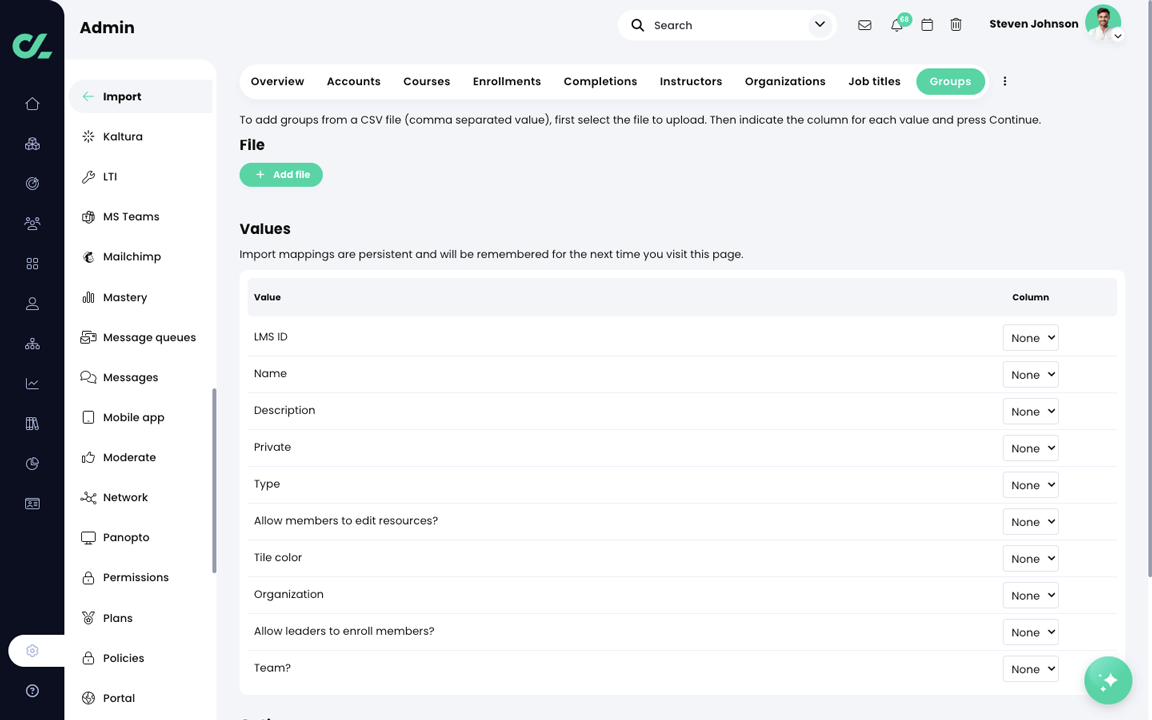The image size is (1152, 720).
Task: Click the floating sparkle assistant button
Action: click(1108, 680)
